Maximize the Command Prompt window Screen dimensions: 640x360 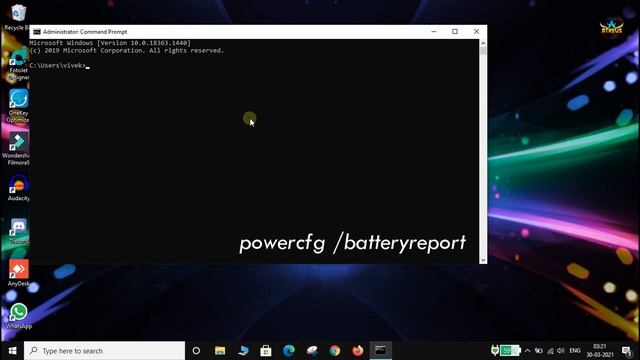coord(455,31)
